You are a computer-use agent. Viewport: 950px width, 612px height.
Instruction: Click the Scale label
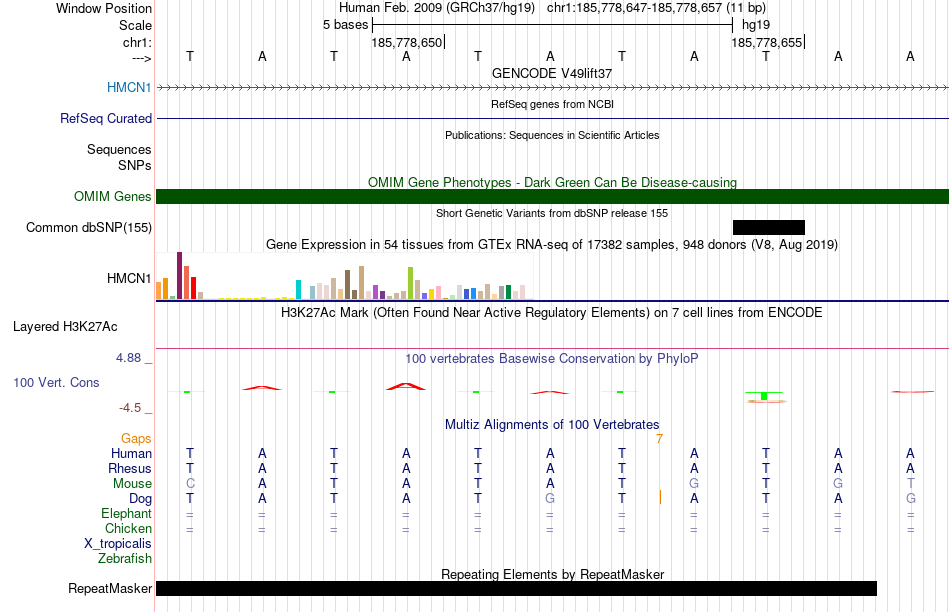click(135, 25)
